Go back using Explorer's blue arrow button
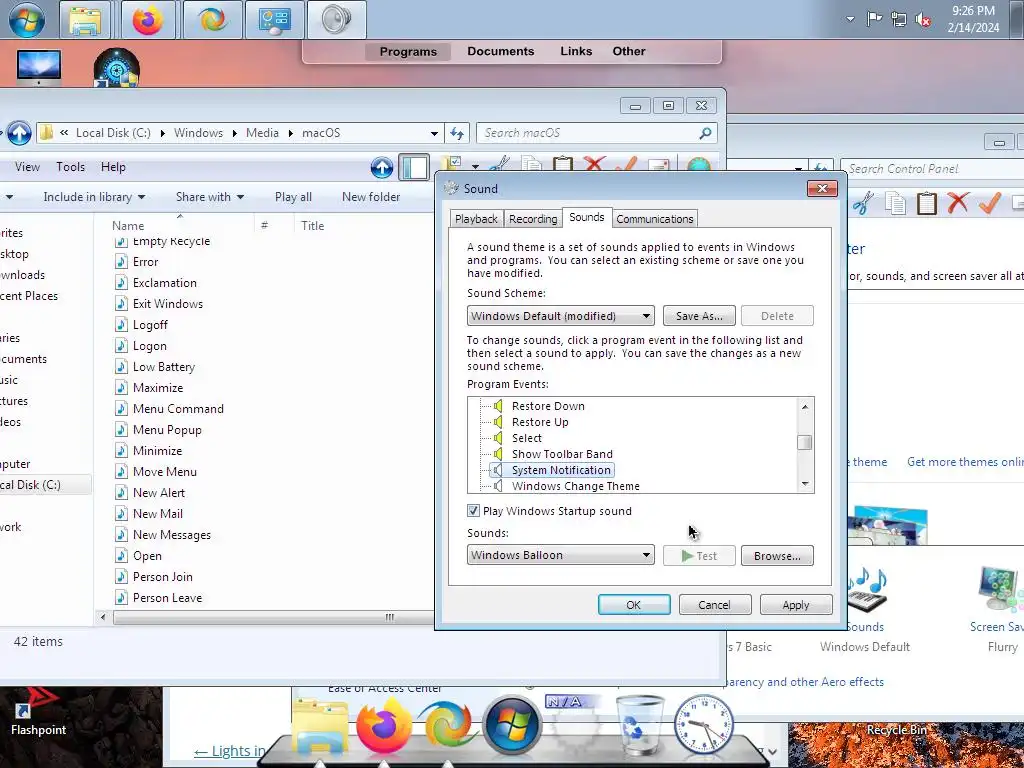The width and height of the screenshot is (1024, 768). pyautogui.click(x=19, y=133)
